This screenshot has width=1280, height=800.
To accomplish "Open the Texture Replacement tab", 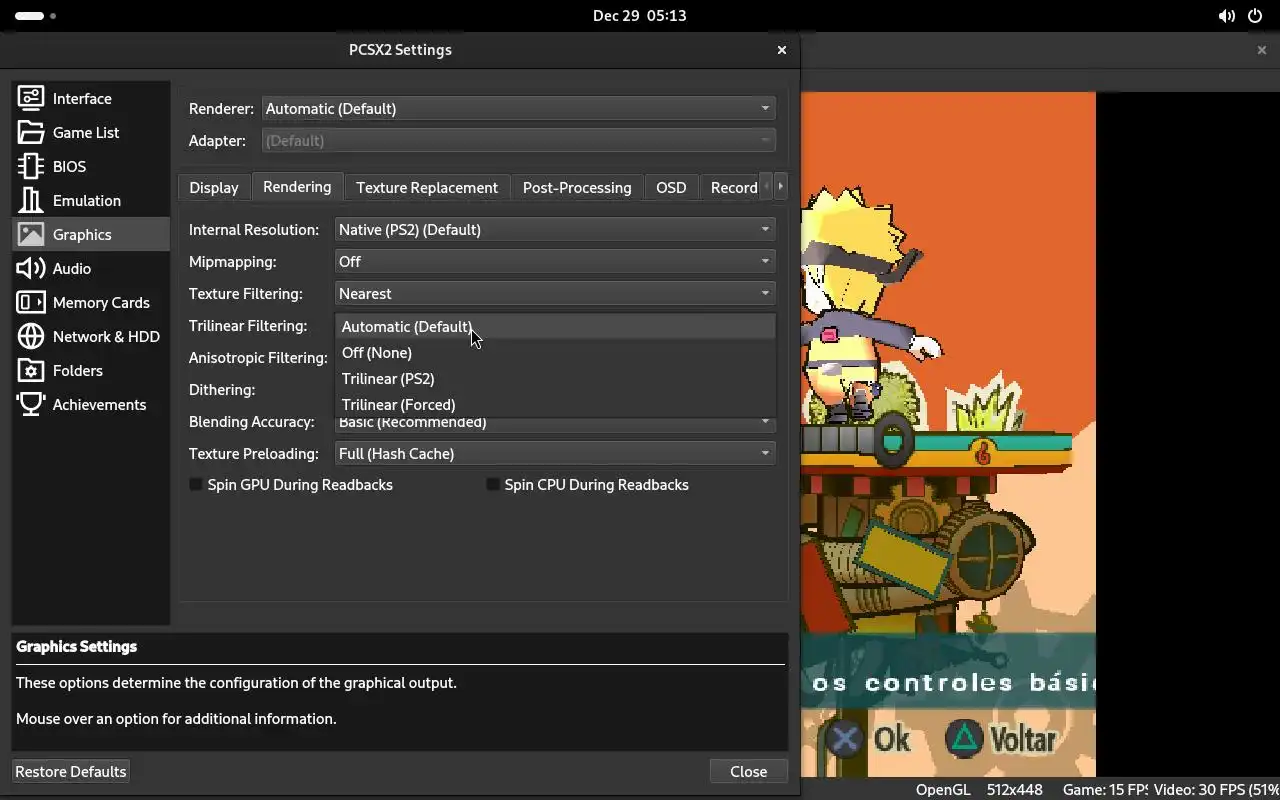I will tap(427, 187).
